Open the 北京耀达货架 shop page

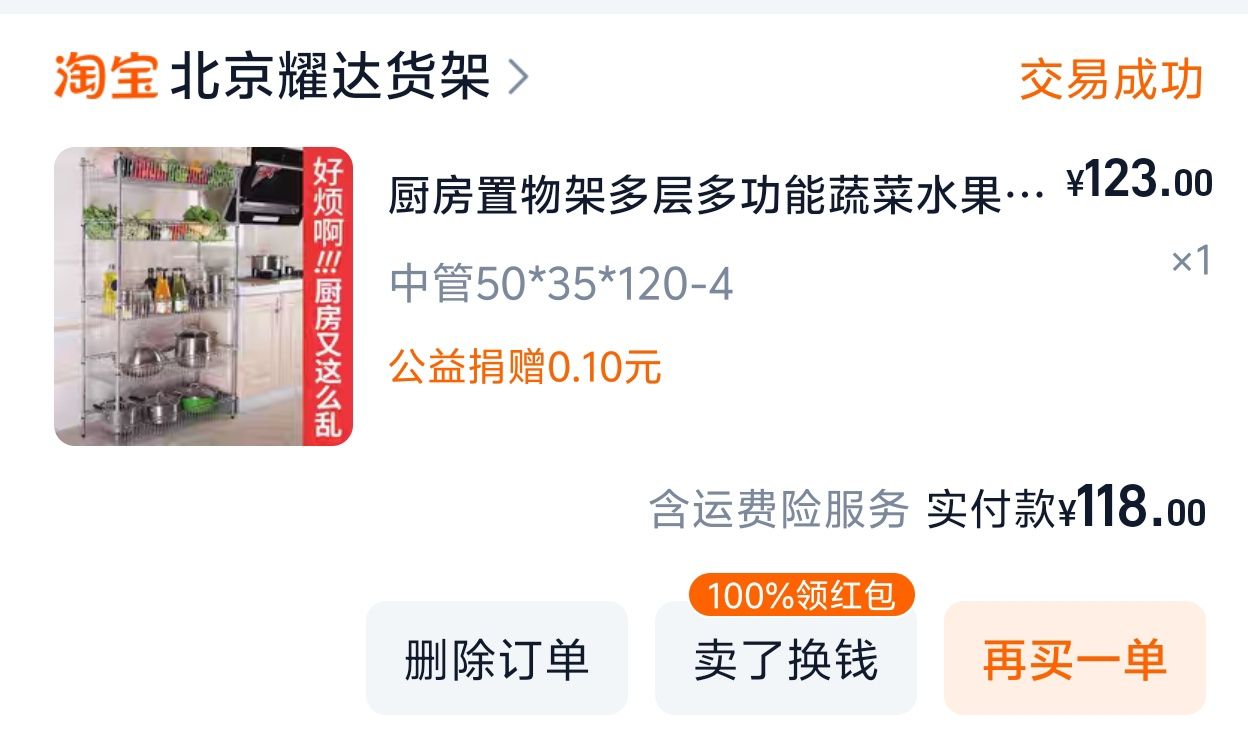coord(331,77)
